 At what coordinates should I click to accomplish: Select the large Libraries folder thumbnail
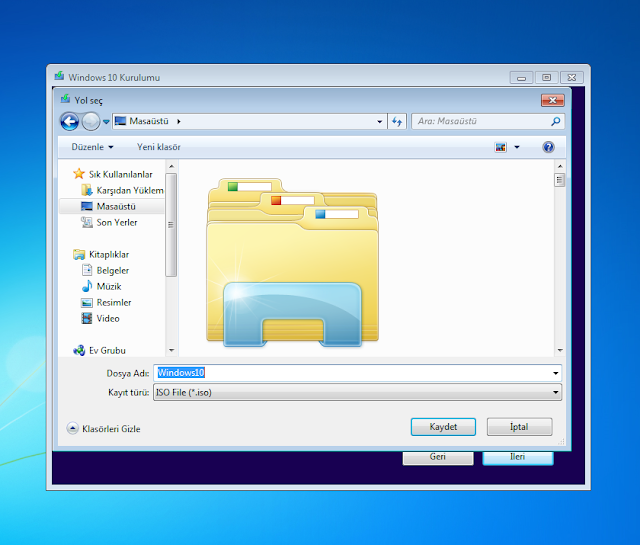[292, 262]
